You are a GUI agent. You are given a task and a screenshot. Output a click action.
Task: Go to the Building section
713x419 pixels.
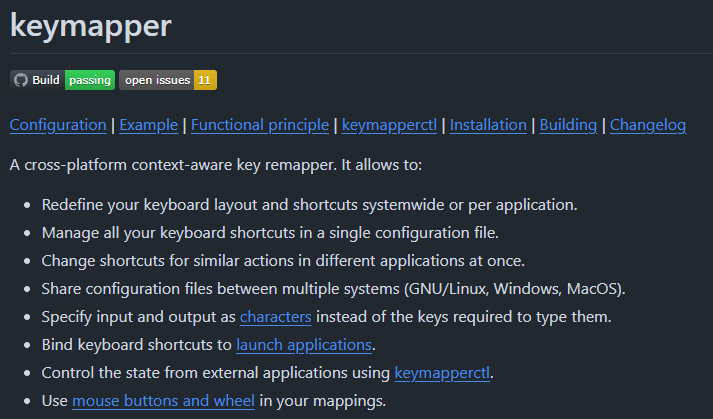568,125
